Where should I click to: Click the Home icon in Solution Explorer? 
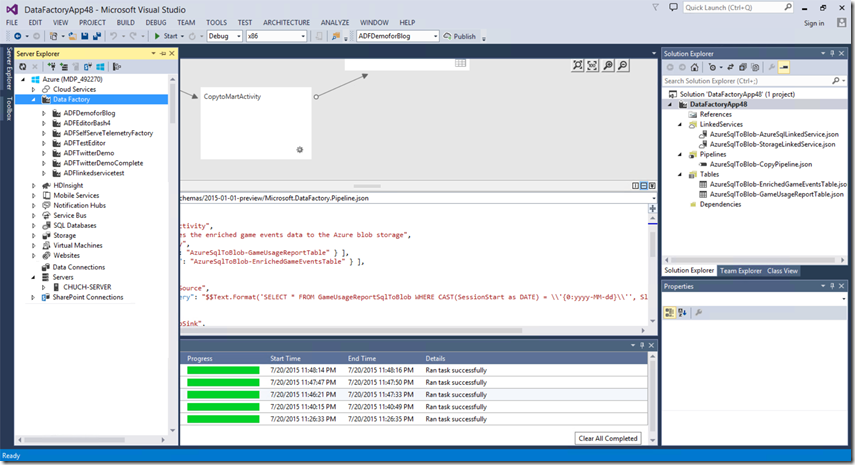(x=694, y=68)
